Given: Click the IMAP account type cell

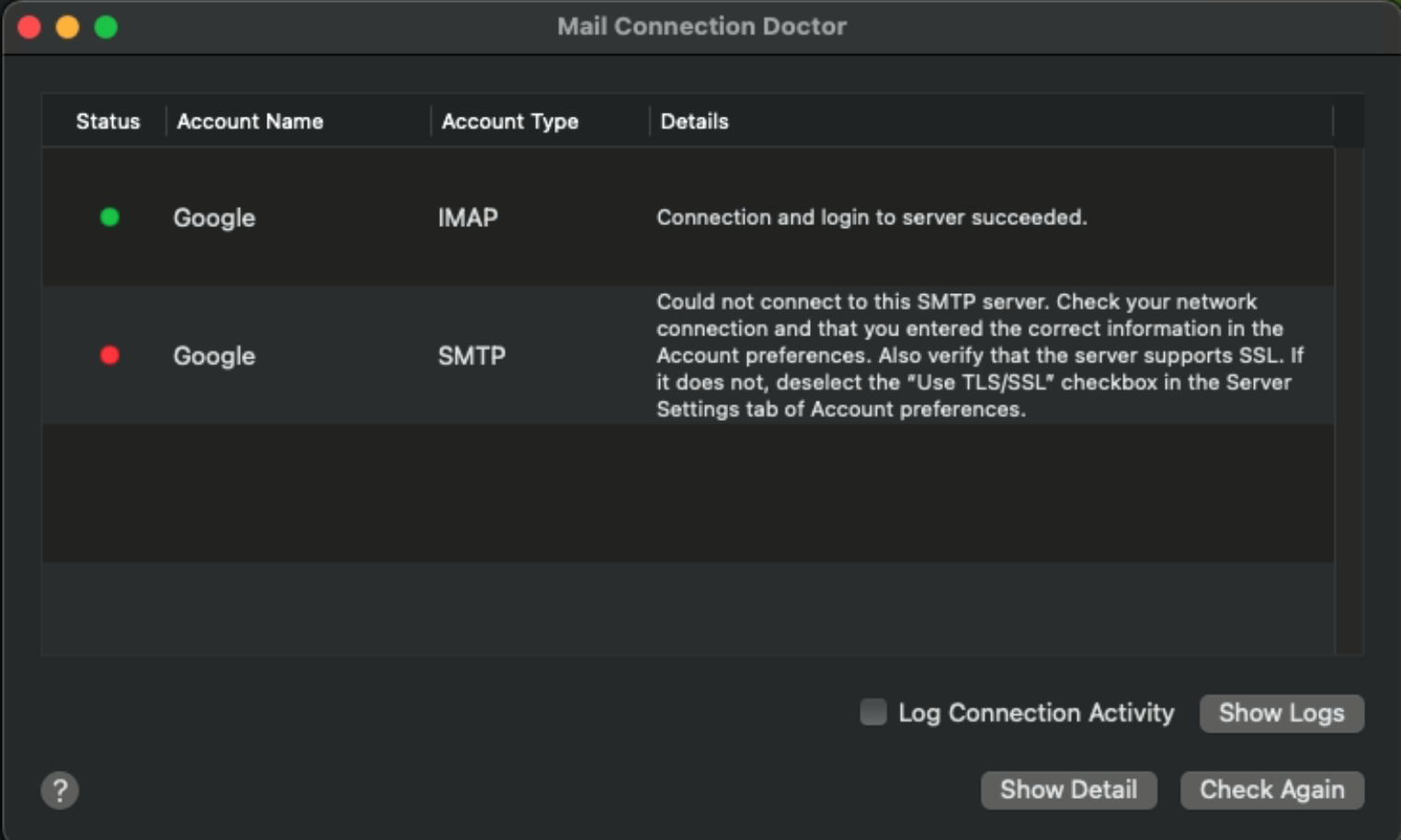Looking at the screenshot, I should [468, 218].
